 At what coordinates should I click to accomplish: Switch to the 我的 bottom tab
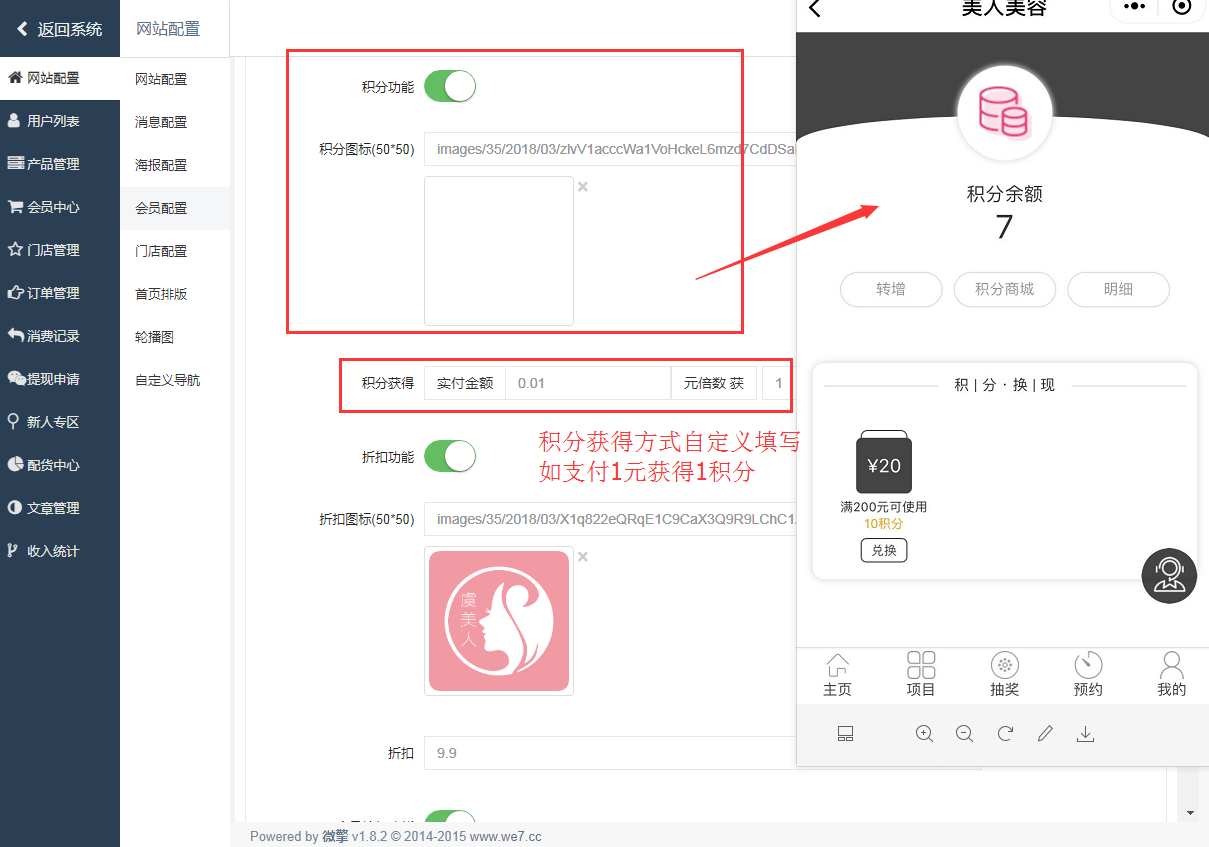point(1171,674)
